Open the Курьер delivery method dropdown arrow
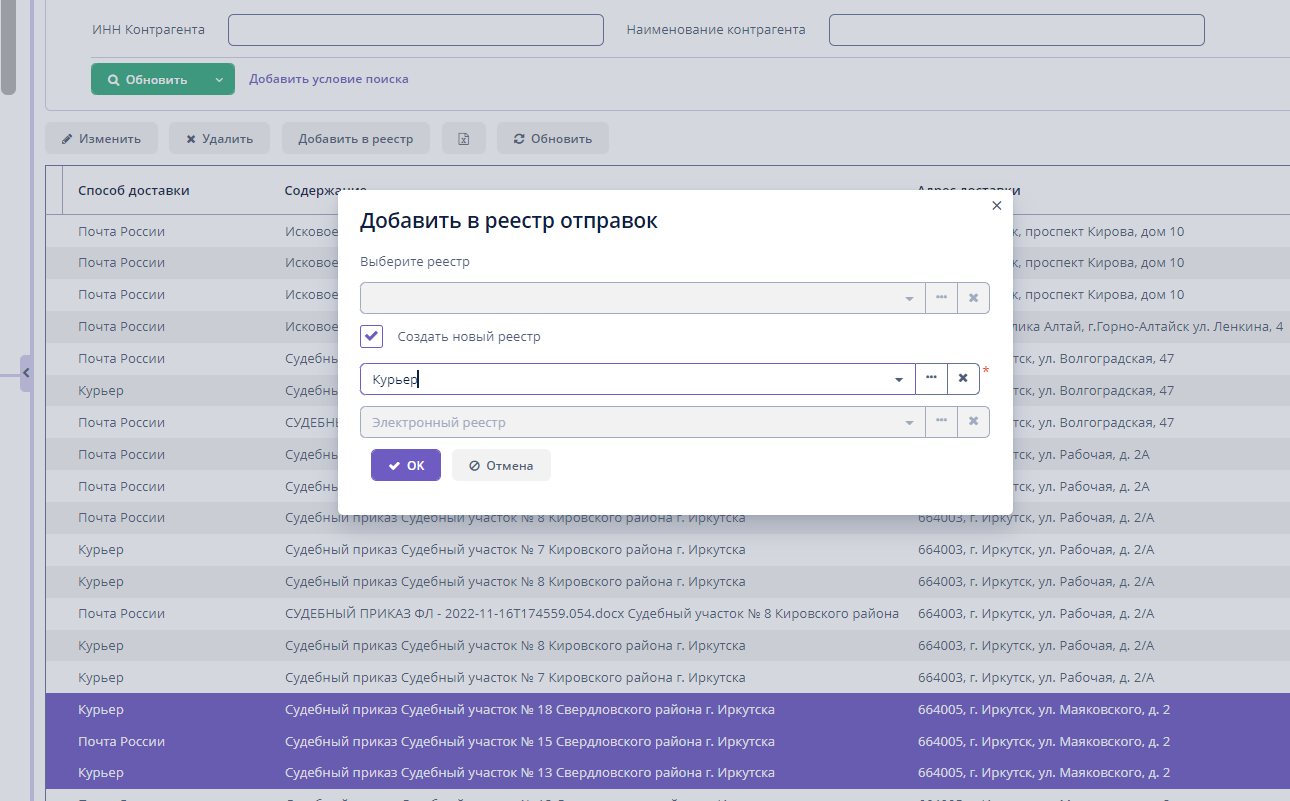Screen dimensions: 1290x801 tap(899, 379)
